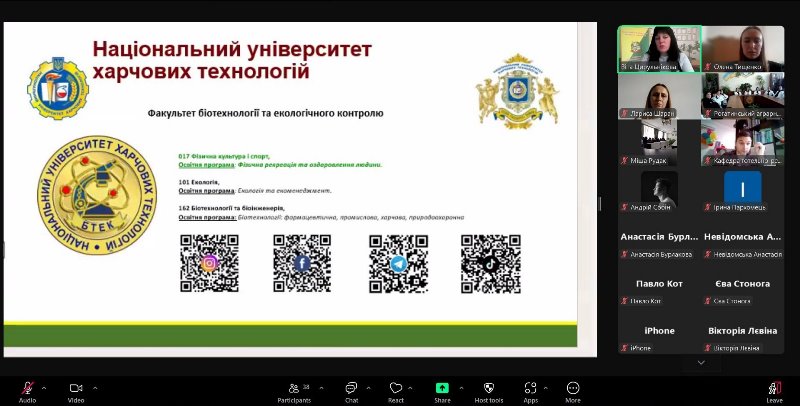Click green "Освітня програма" under 017
This screenshot has width=800, height=406.
click(x=206, y=165)
